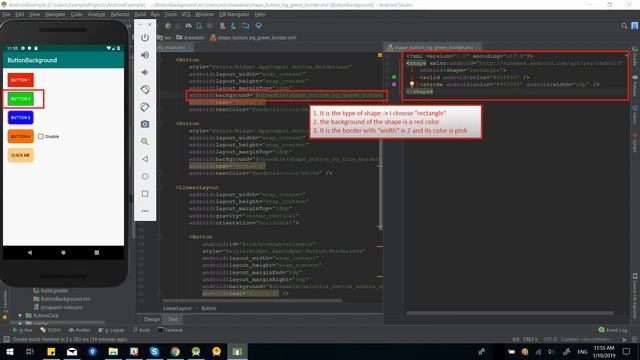The height and width of the screenshot is (360, 640).
Task: Open the Profiler tool window
Action: click(80, 330)
